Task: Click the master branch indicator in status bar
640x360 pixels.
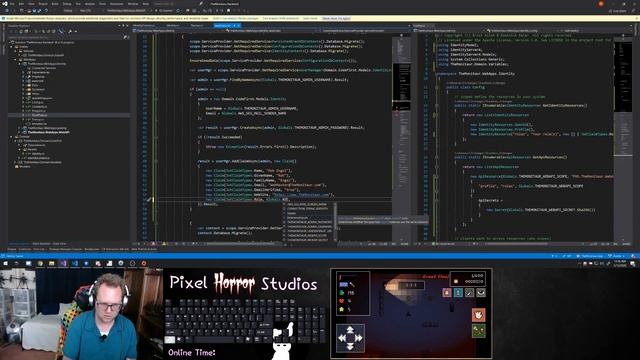Action: pos(616,256)
